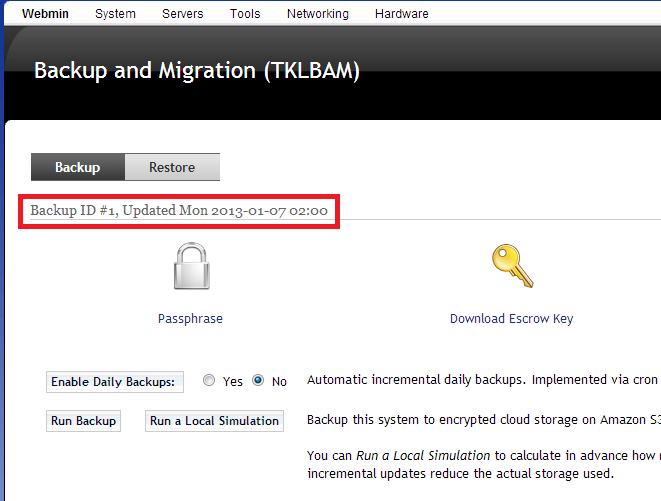
Task: Click the automatic incremental daily backups description
Action: [x=482, y=380]
